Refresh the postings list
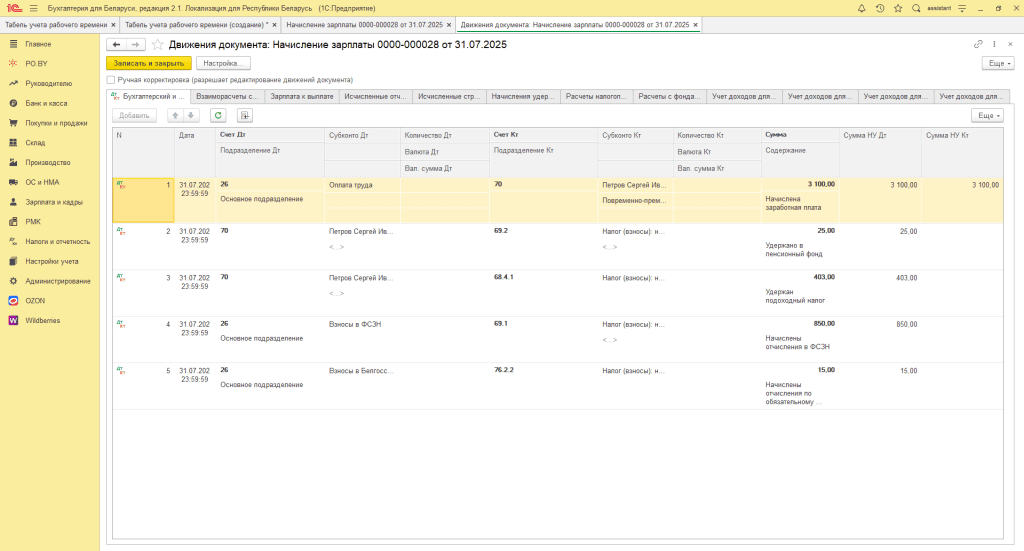 pyautogui.click(x=218, y=116)
